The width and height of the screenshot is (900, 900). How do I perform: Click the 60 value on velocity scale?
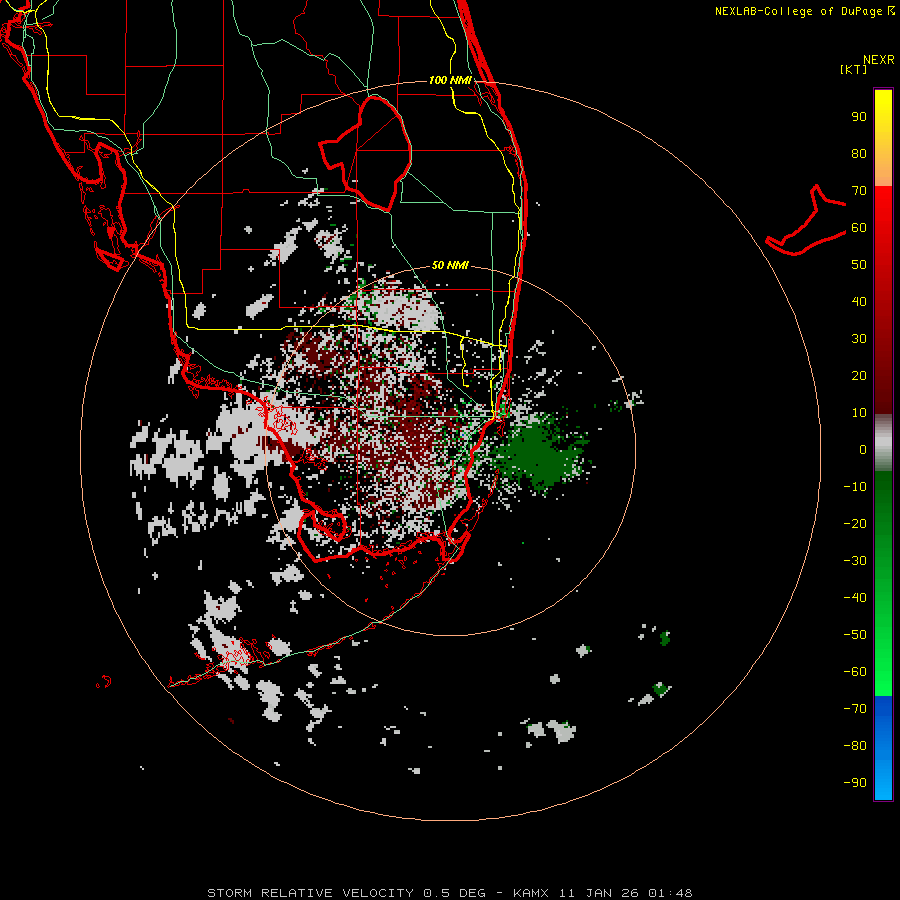(x=859, y=228)
